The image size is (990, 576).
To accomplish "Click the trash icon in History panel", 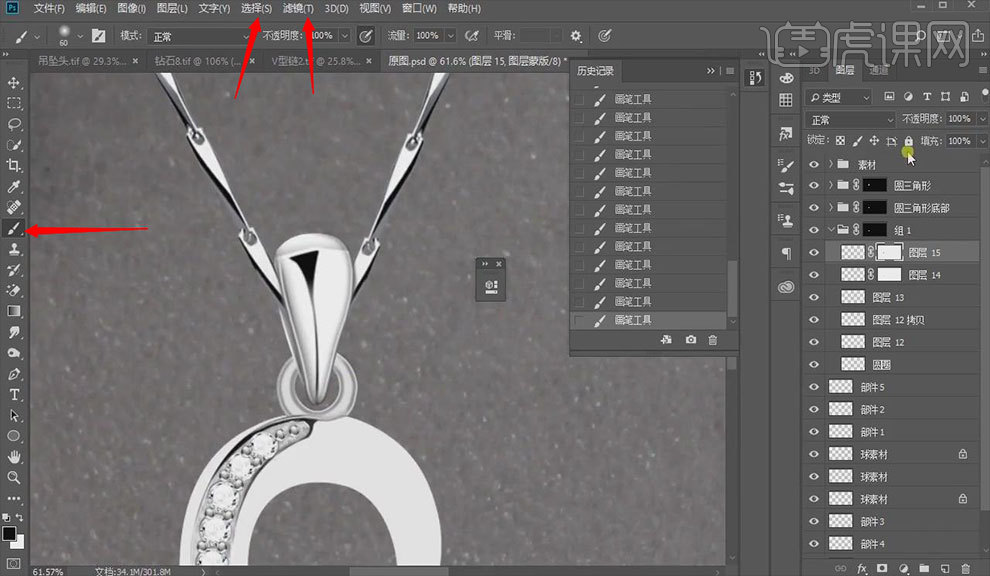I will (x=713, y=341).
